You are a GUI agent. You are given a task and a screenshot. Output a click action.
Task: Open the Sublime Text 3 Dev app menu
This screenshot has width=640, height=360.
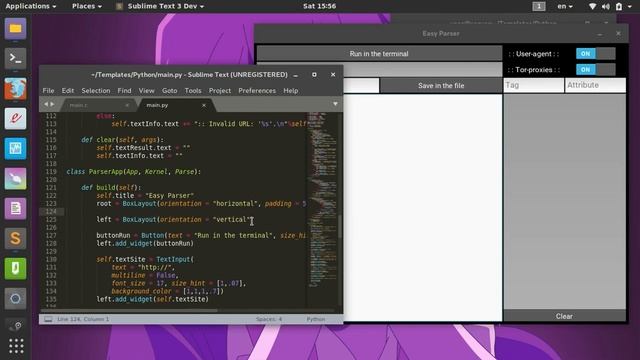(x=160, y=6)
